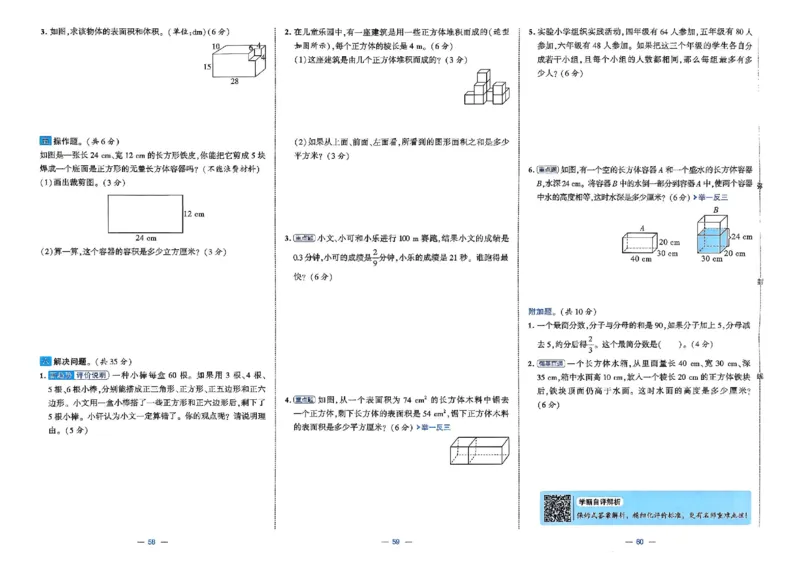Click the fraction 2/3 in the 附加题
800x566 pixels.
click(x=591, y=344)
